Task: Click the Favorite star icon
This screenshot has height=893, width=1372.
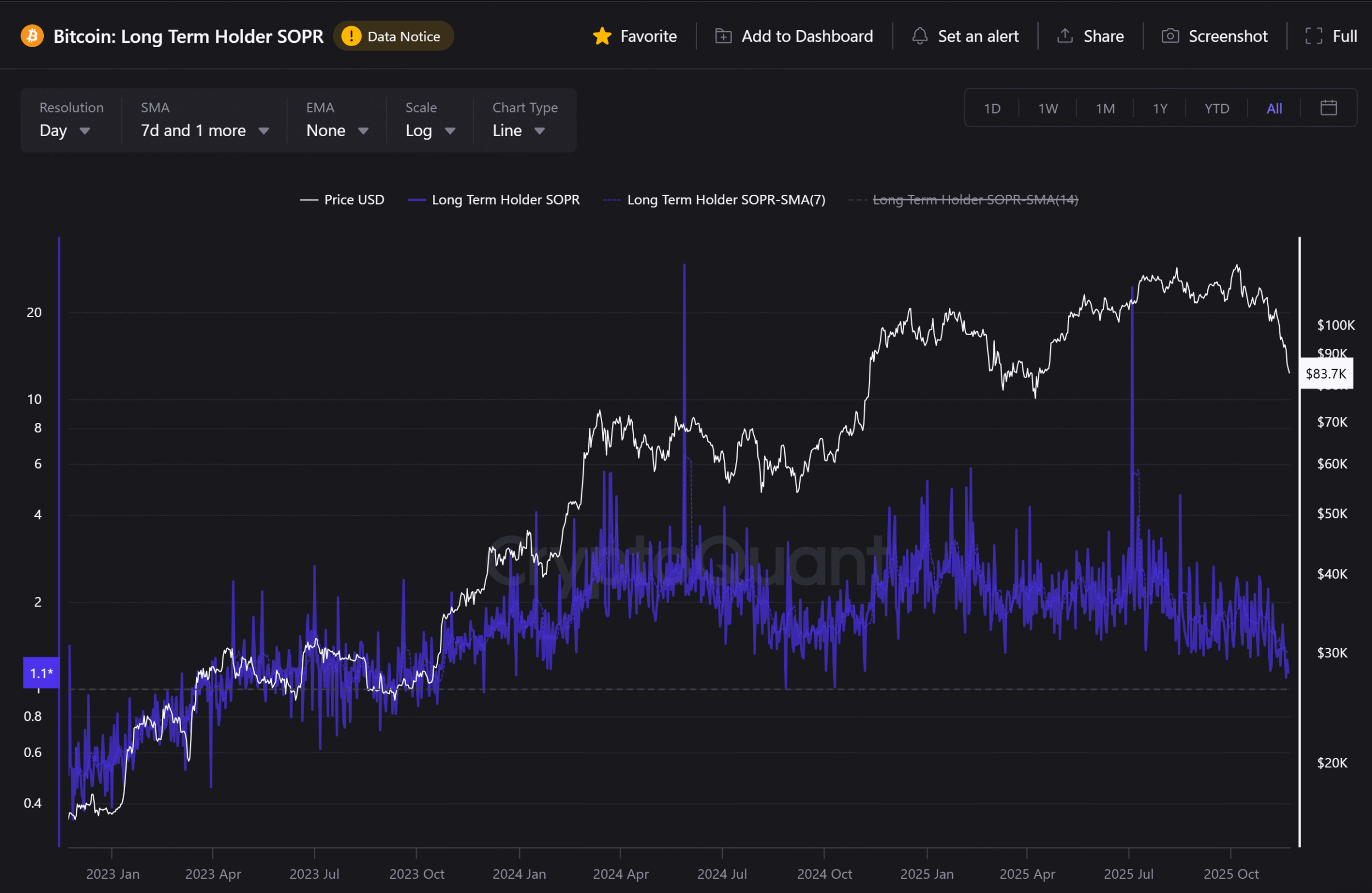Action: 602,36
